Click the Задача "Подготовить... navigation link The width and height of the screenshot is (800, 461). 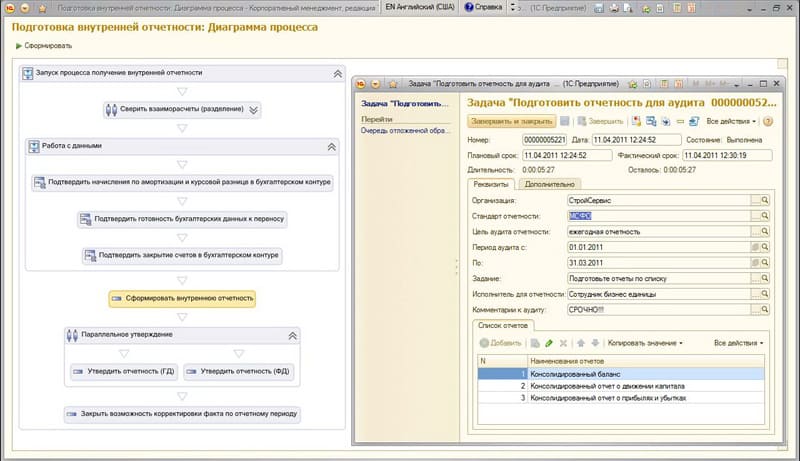405,104
